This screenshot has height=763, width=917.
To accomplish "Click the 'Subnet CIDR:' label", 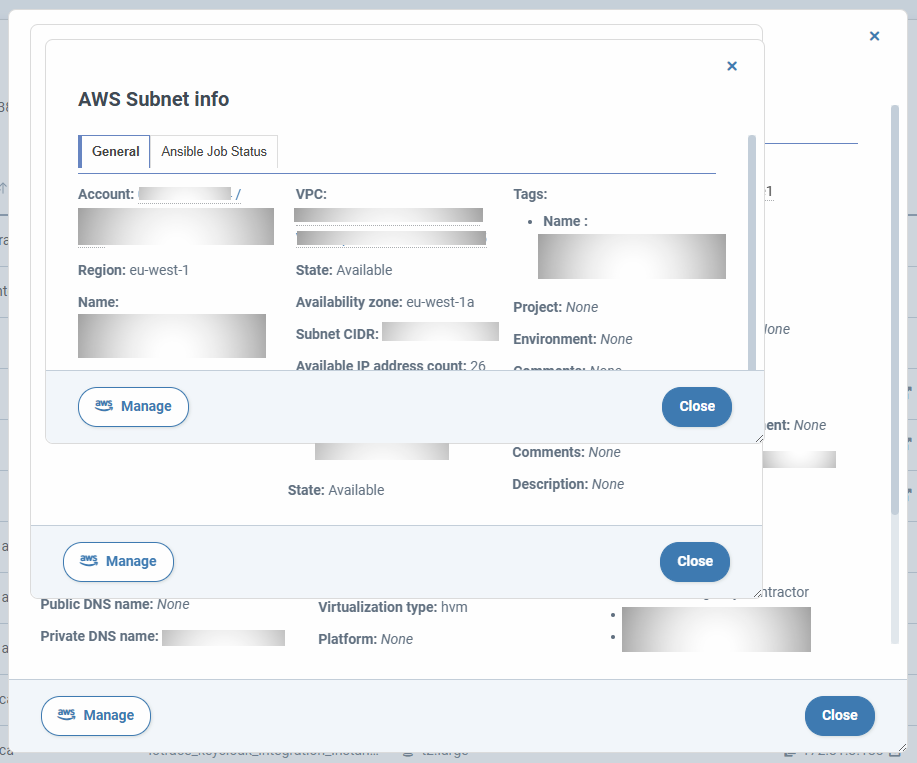I will pos(337,334).
